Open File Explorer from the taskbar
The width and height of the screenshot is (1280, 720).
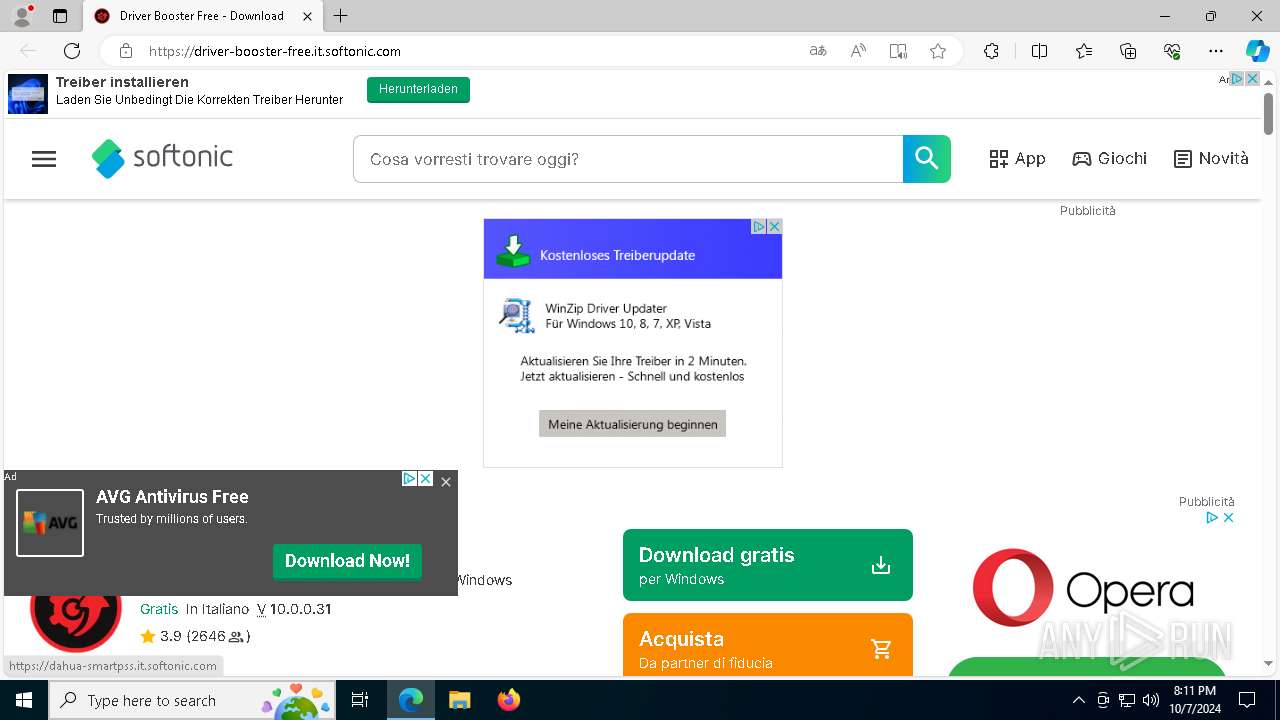coord(459,700)
